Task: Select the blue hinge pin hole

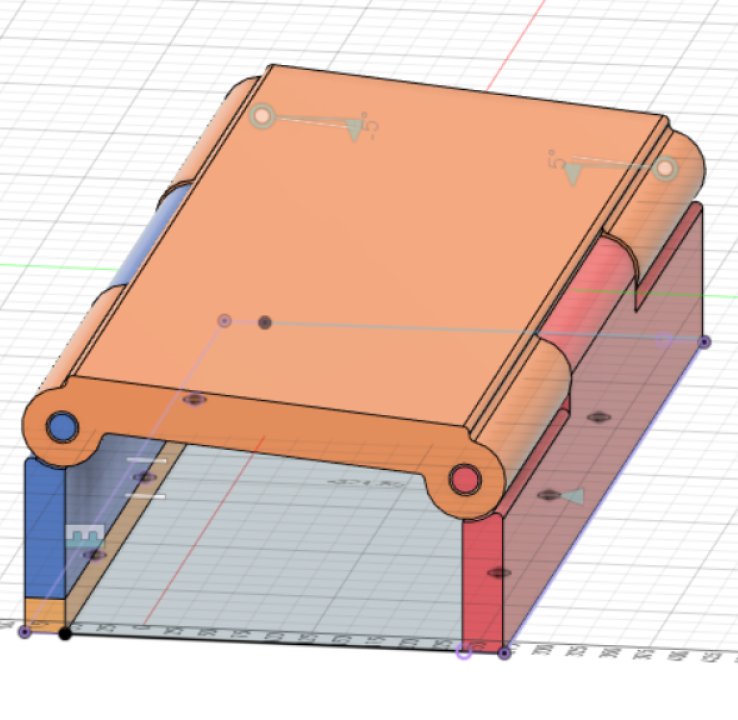Action: pos(64,428)
